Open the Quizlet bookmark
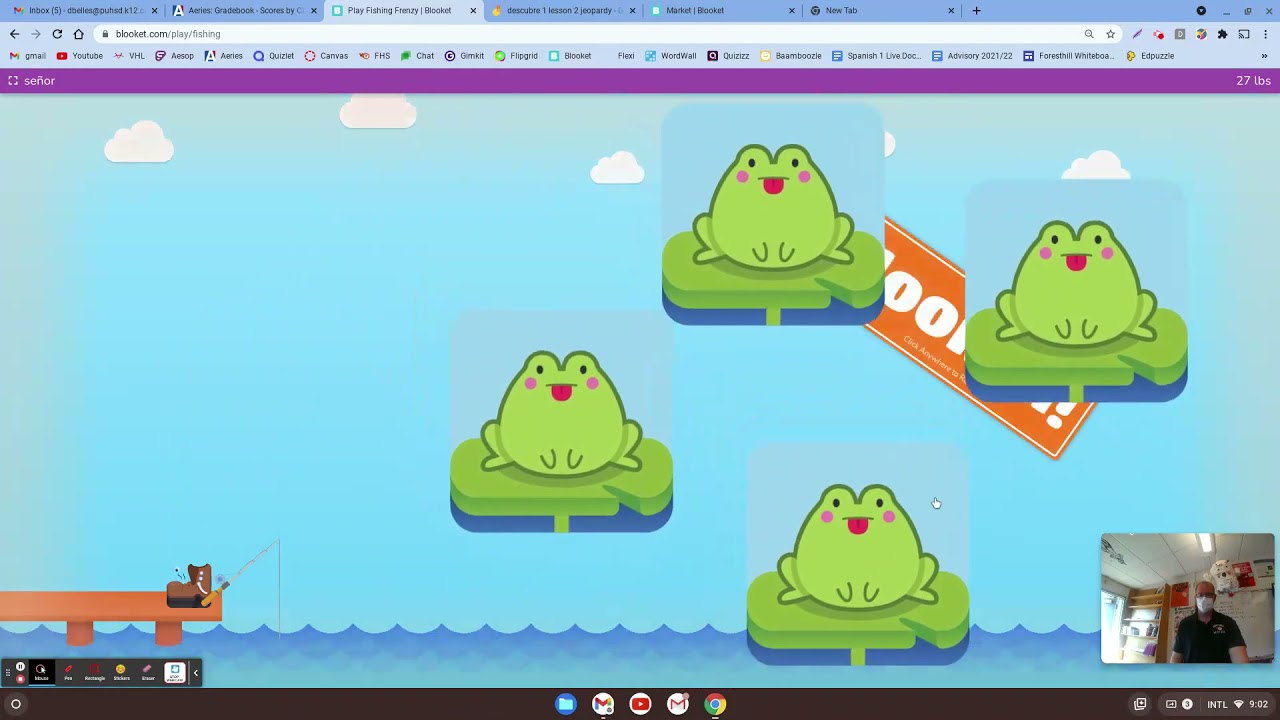The width and height of the screenshot is (1280, 720). pos(273,56)
